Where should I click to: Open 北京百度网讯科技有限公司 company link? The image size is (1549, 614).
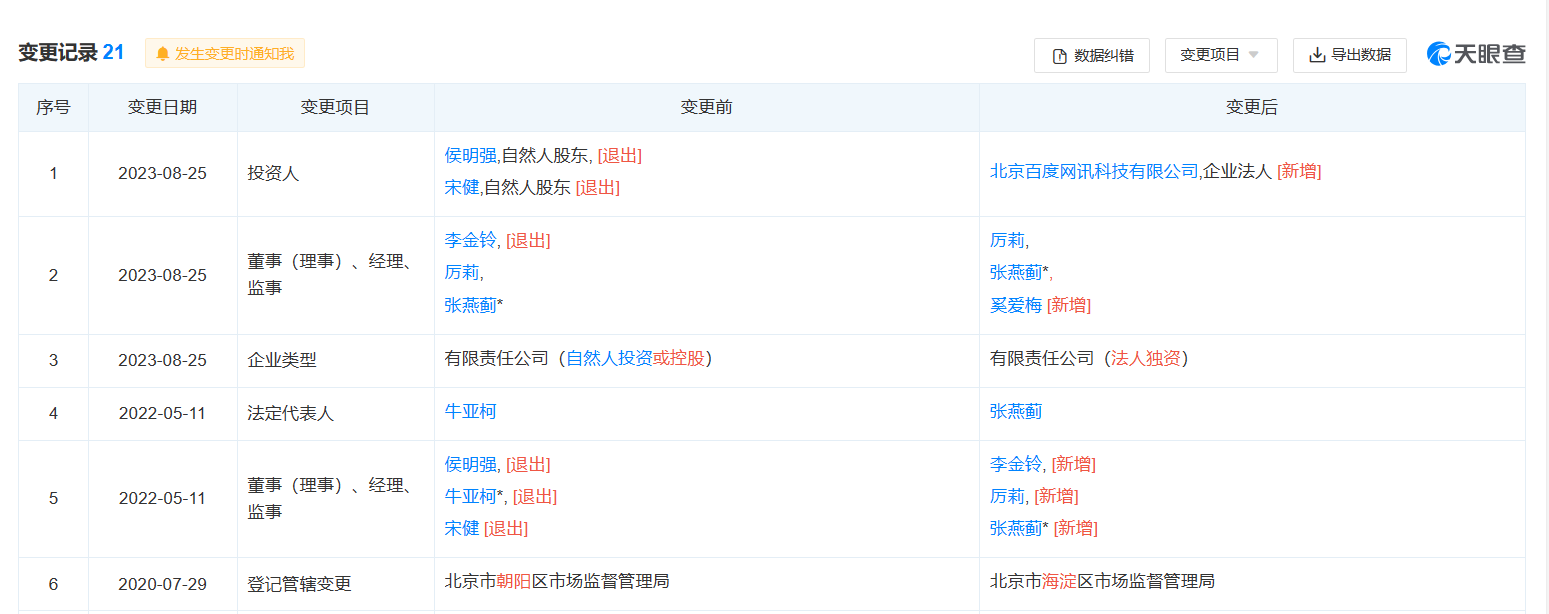1094,171
